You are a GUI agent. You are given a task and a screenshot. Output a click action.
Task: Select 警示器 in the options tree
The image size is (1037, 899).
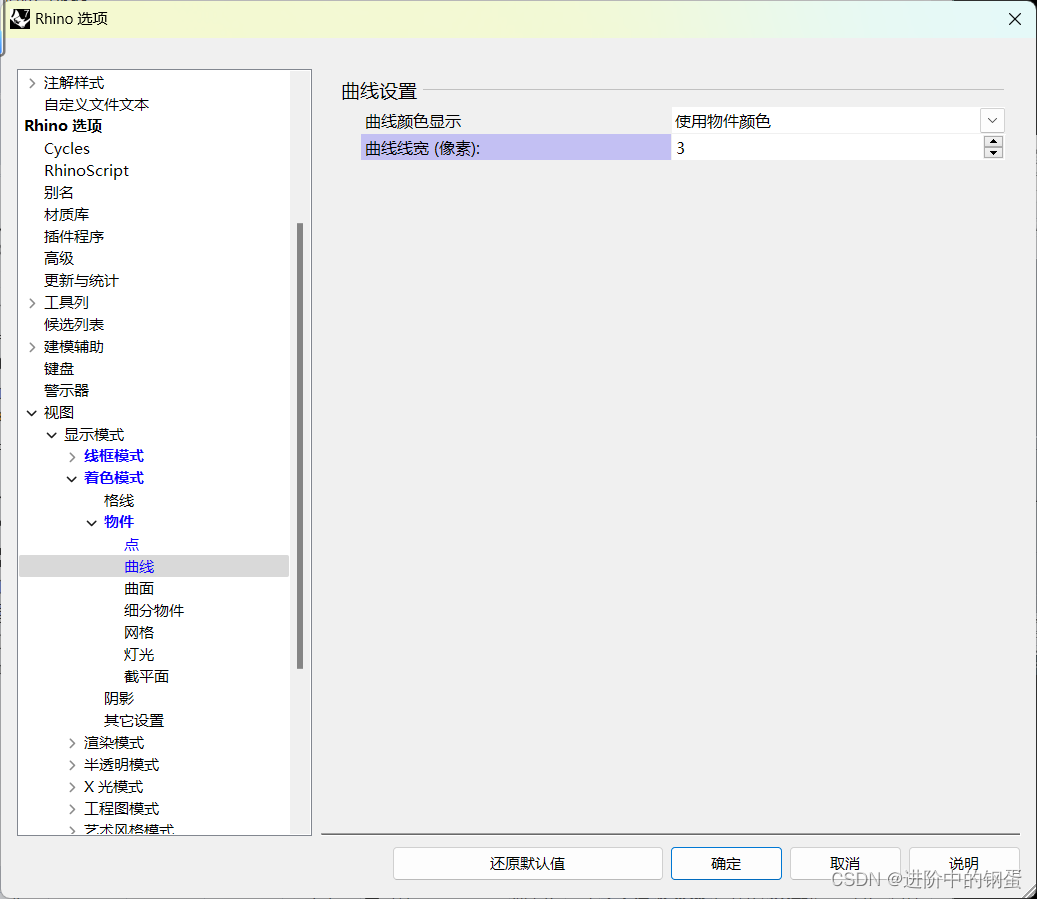coord(66,390)
